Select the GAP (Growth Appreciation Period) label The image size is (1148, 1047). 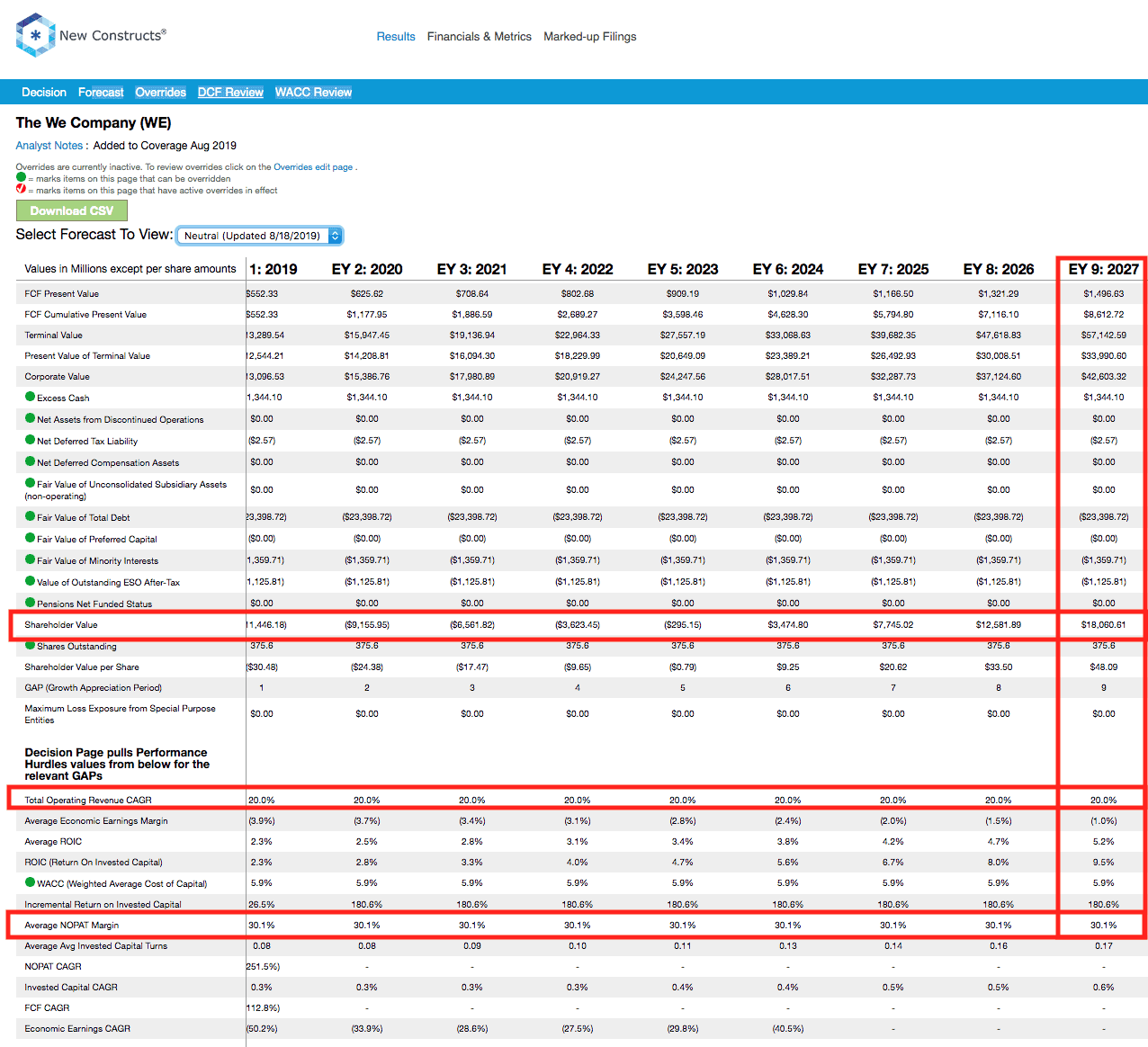pos(94,688)
